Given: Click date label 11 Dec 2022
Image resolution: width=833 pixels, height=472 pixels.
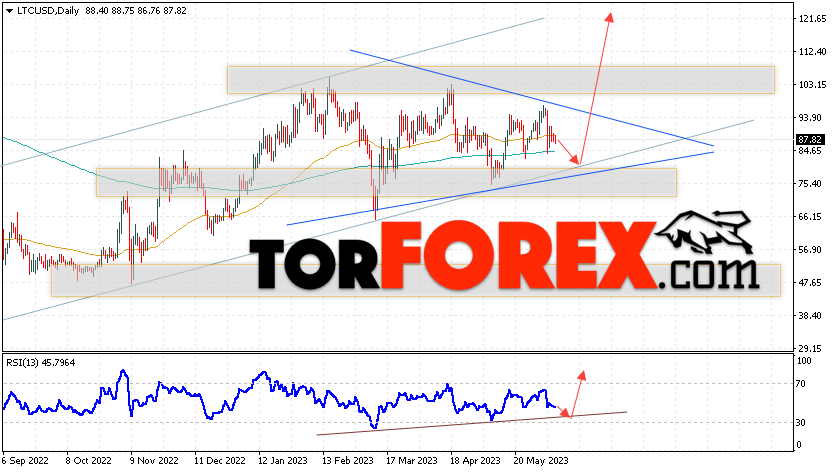Looking at the screenshot, I should [x=220, y=460].
